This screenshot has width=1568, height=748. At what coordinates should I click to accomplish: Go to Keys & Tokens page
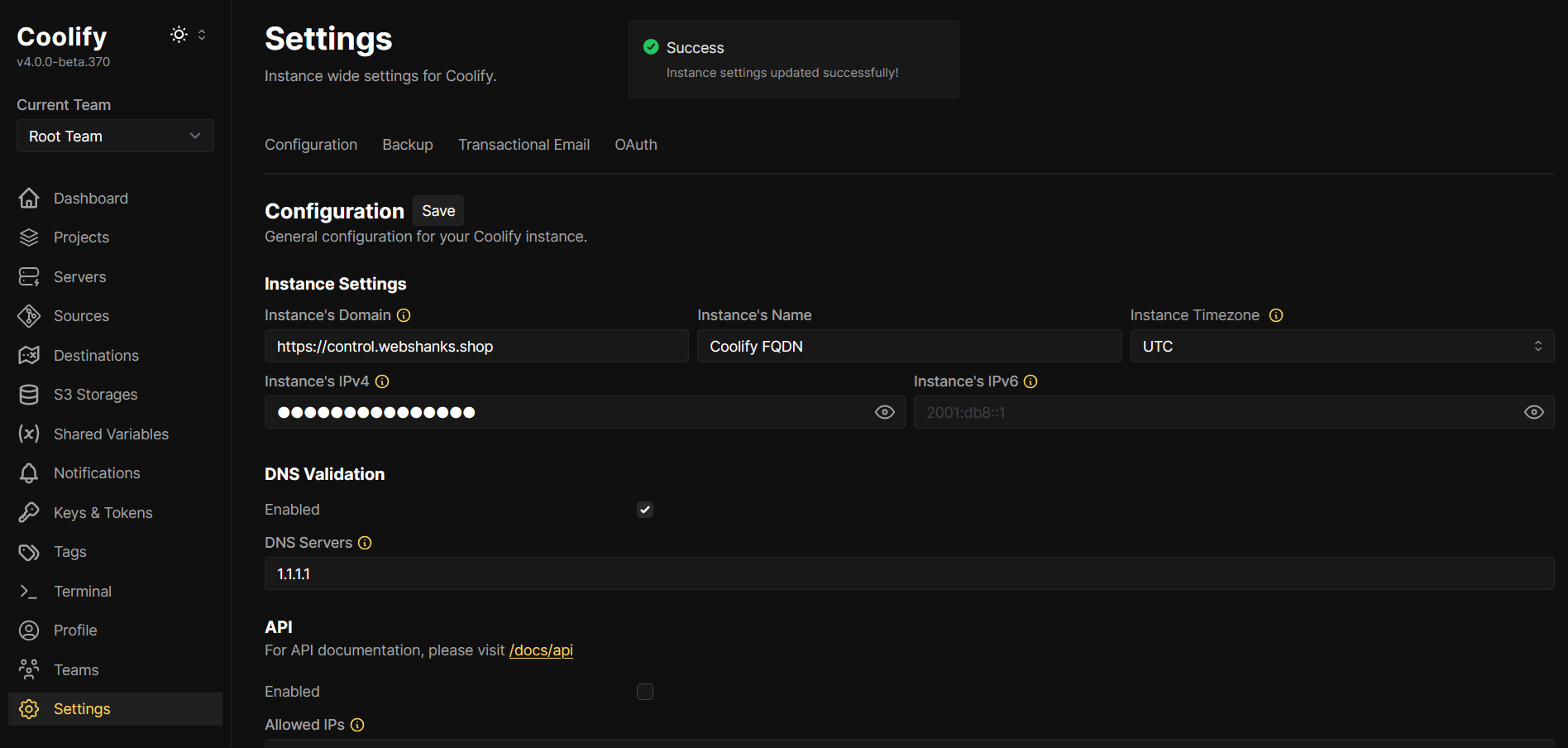tap(115, 513)
